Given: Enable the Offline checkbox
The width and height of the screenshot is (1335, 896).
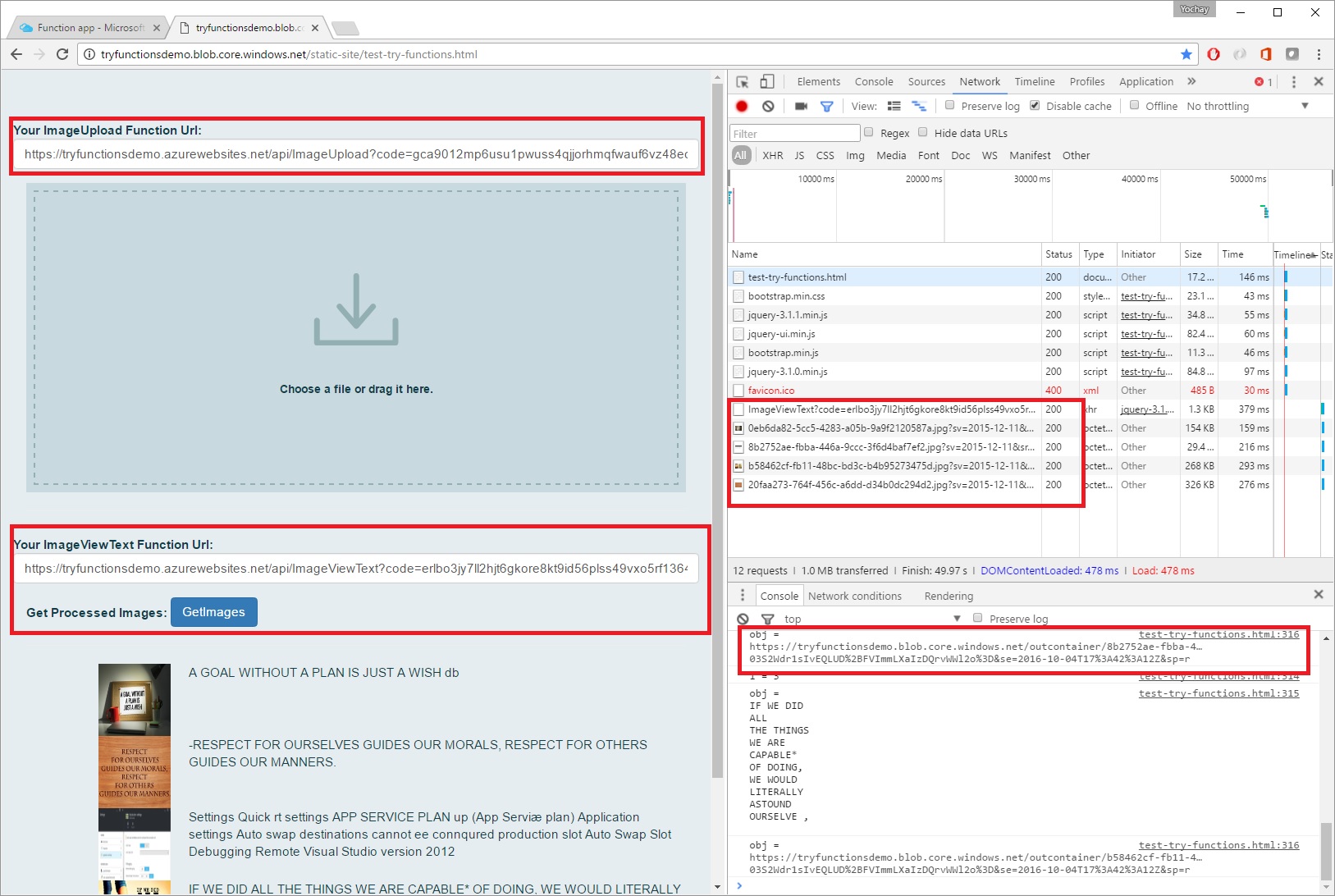Looking at the screenshot, I should [x=1134, y=105].
